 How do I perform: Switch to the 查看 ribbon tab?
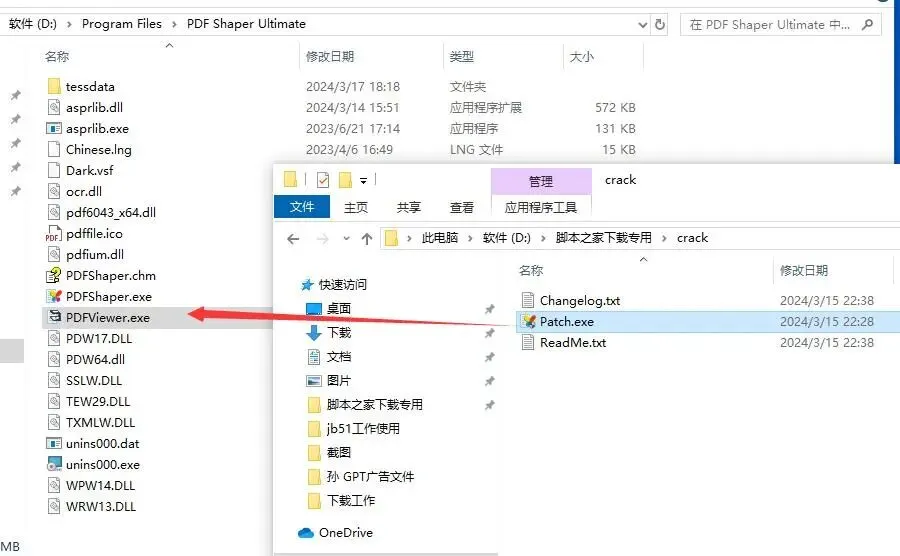(461, 207)
